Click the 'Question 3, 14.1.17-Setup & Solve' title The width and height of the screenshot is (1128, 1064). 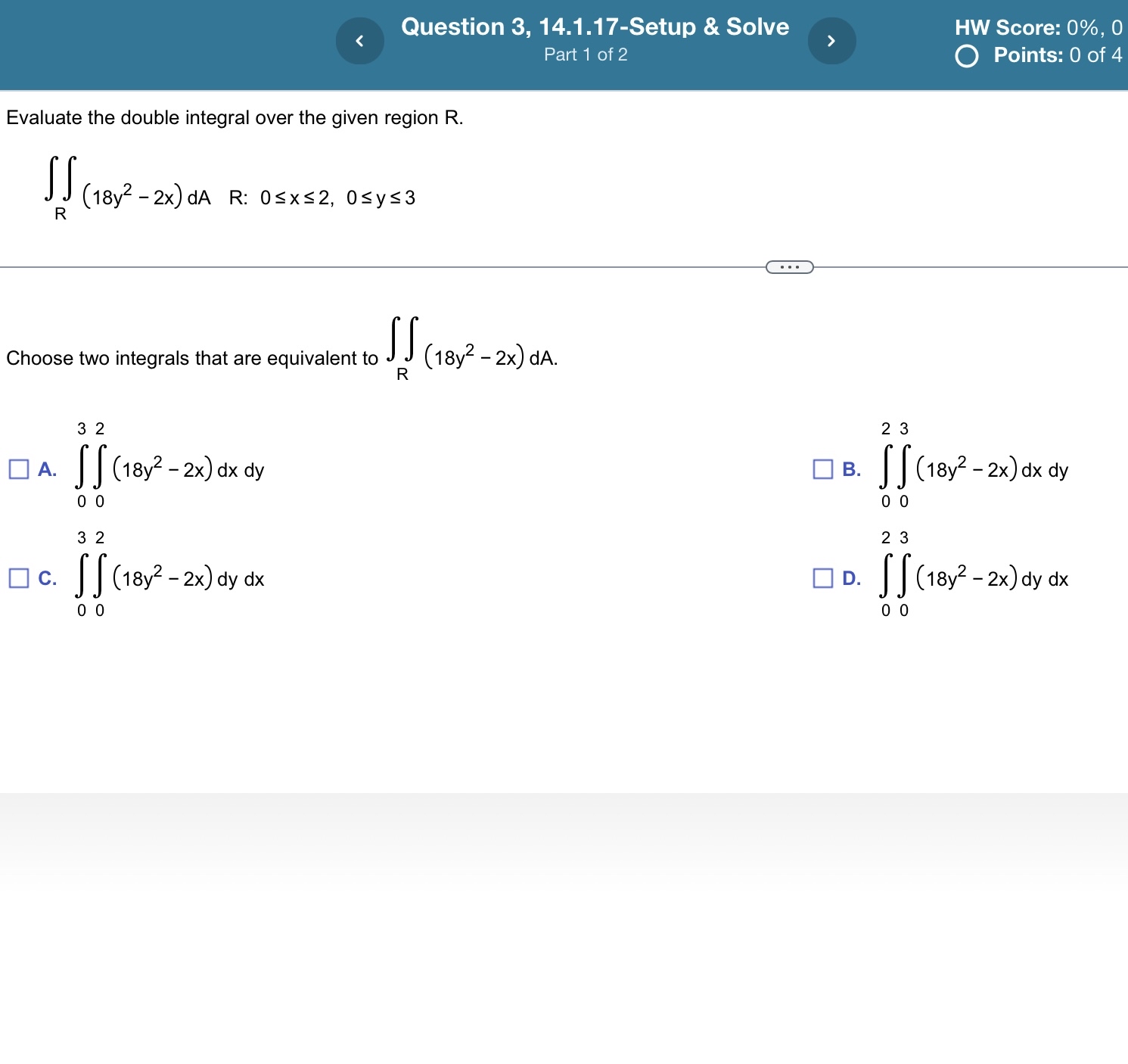pyautogui.click(x=595, y=26)
